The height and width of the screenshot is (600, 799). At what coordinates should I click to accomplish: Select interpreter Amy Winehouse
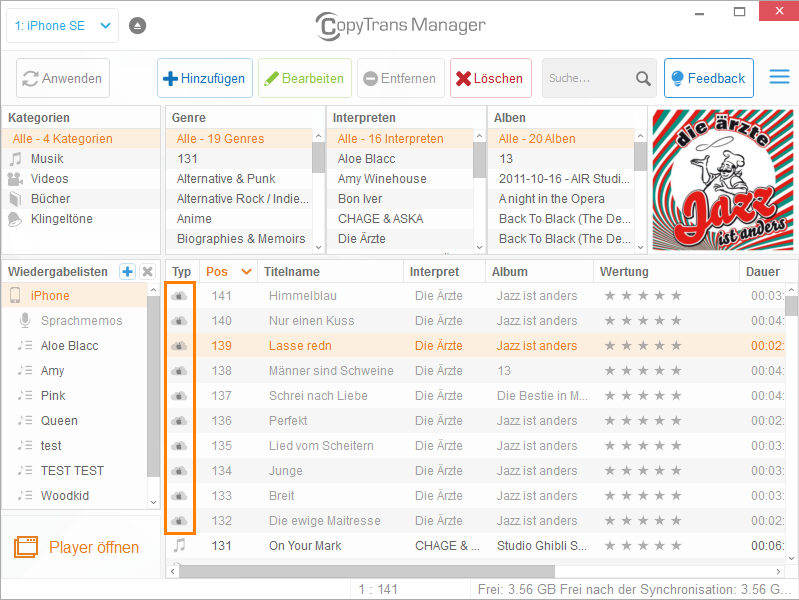400,178
